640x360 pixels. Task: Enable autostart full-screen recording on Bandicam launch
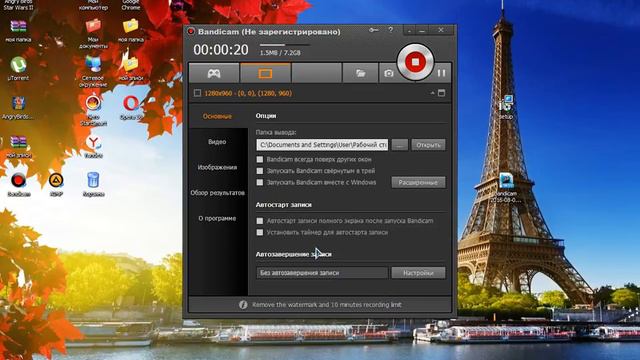(x=260, y=221)
